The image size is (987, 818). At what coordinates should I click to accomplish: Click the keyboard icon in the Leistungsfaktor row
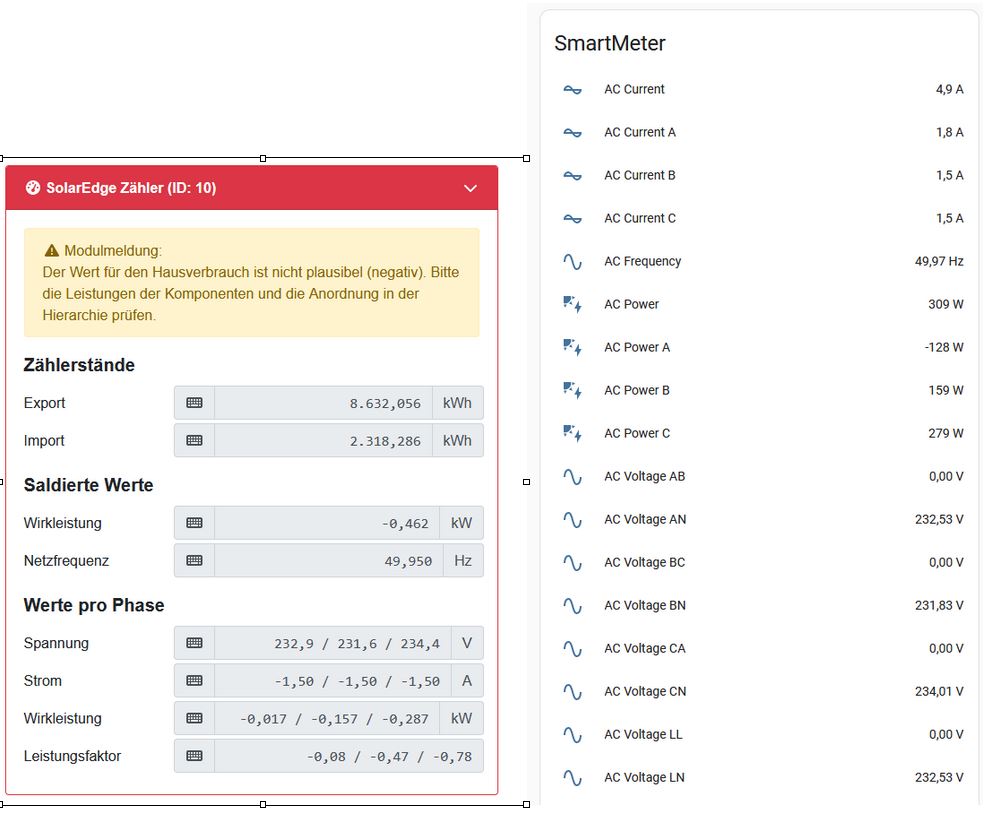(194, 757)
